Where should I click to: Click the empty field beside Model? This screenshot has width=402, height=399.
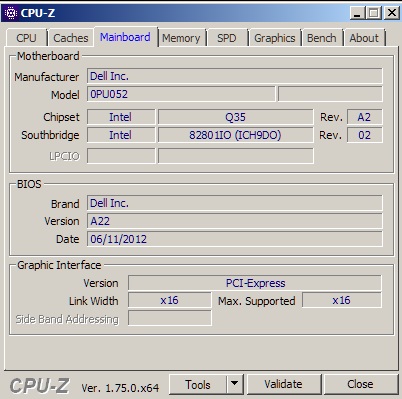pyautogui.click(x=330, y=94)
